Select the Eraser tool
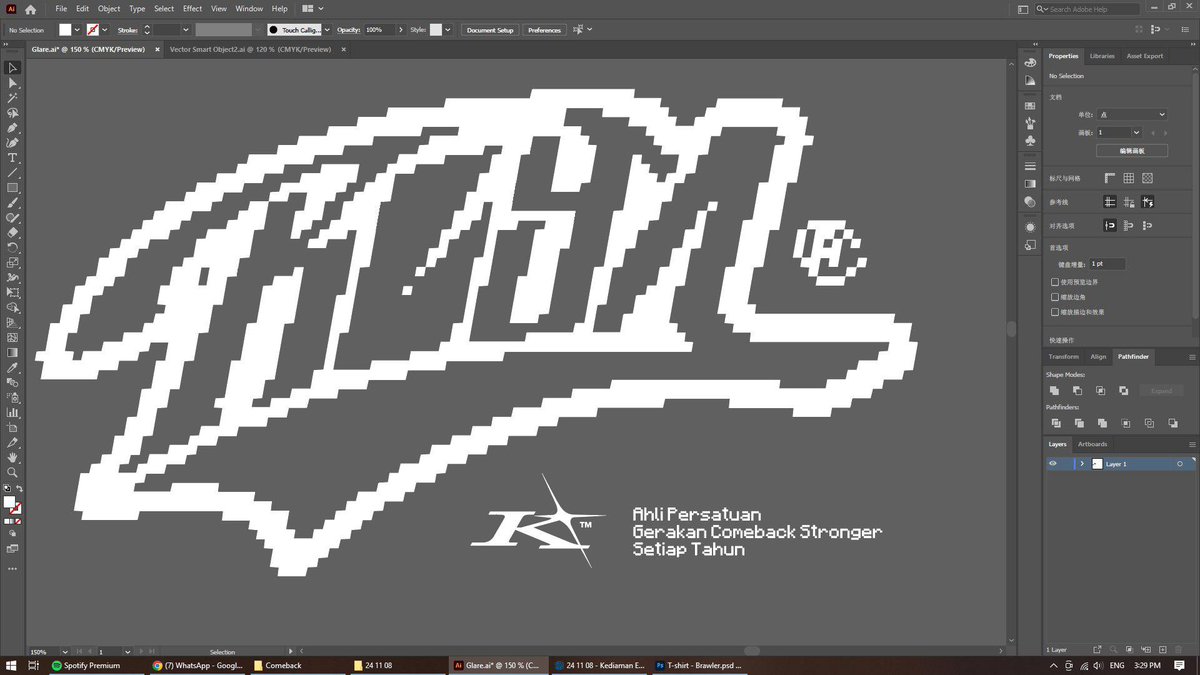The height and width of the screenshot is (675, 1200). pyautogui.click(x=13, y=232)
